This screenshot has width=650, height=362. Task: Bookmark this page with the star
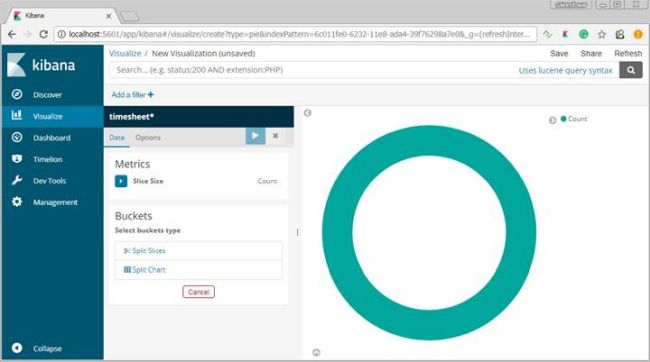602,34
